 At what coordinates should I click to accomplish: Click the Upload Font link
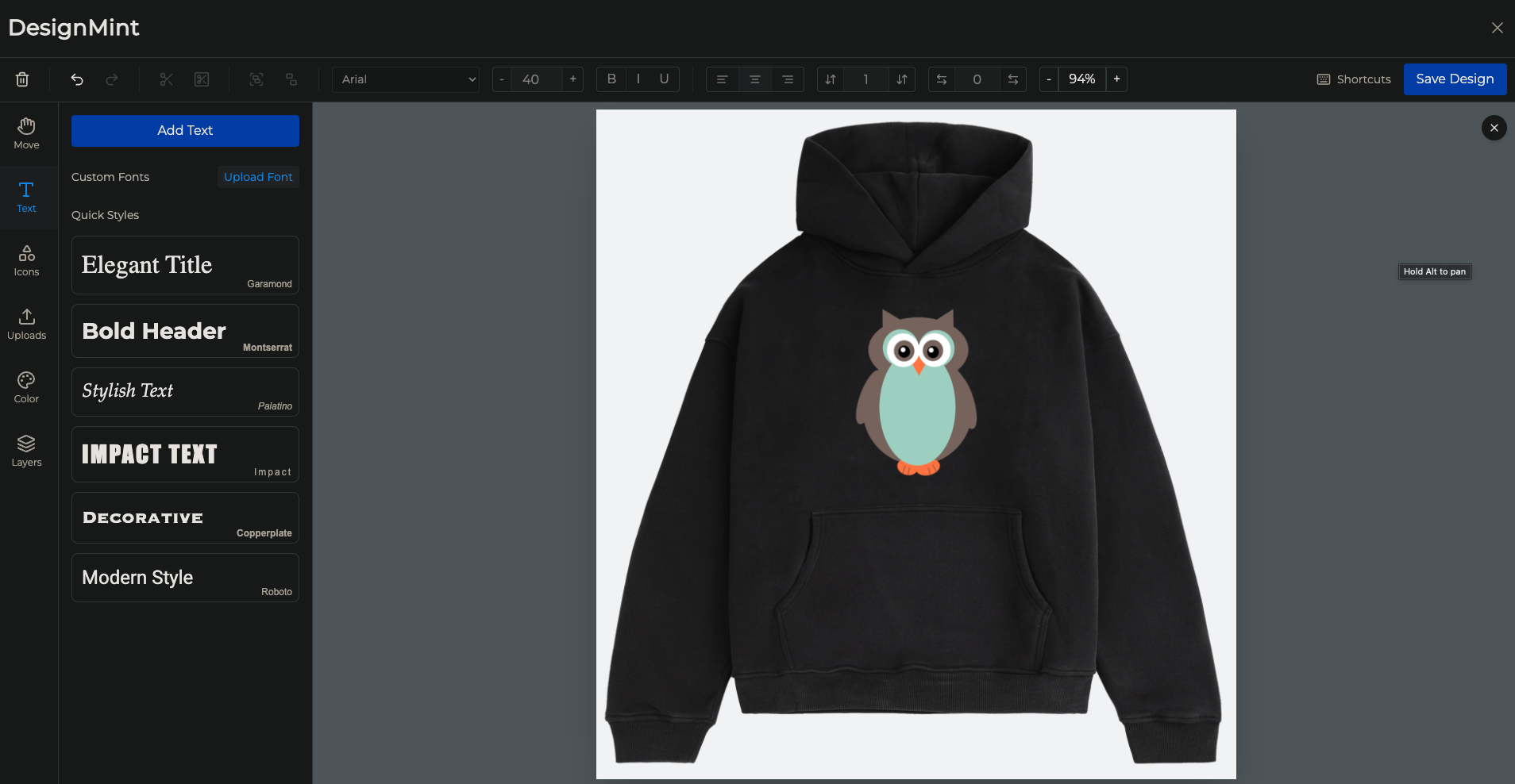pos(258,177)
